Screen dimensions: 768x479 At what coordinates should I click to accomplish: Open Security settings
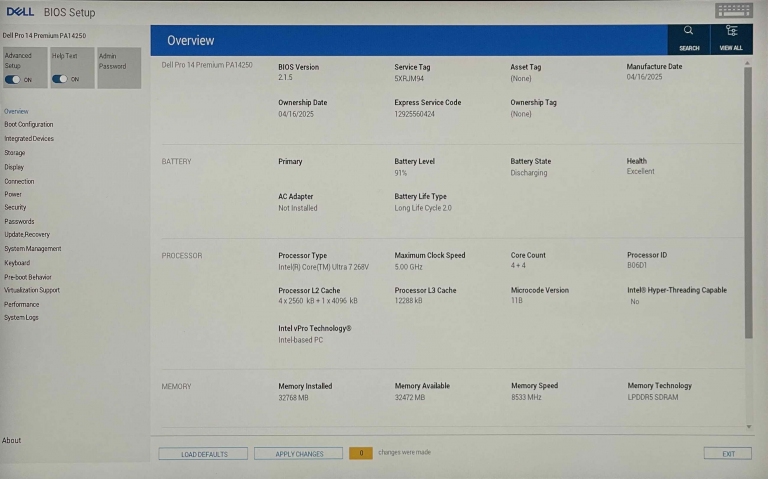15,207
